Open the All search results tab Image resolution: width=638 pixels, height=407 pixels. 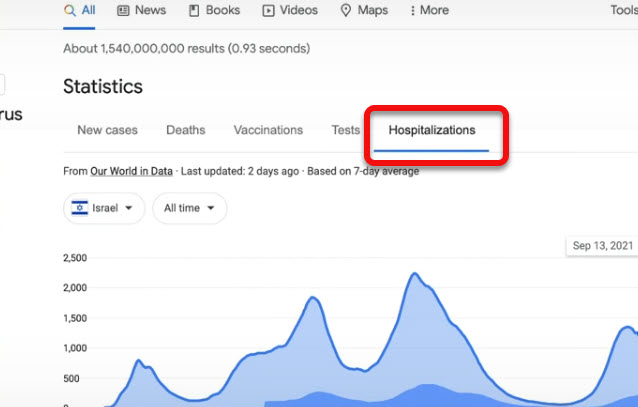pyautogui.click(x=79, y=10)
